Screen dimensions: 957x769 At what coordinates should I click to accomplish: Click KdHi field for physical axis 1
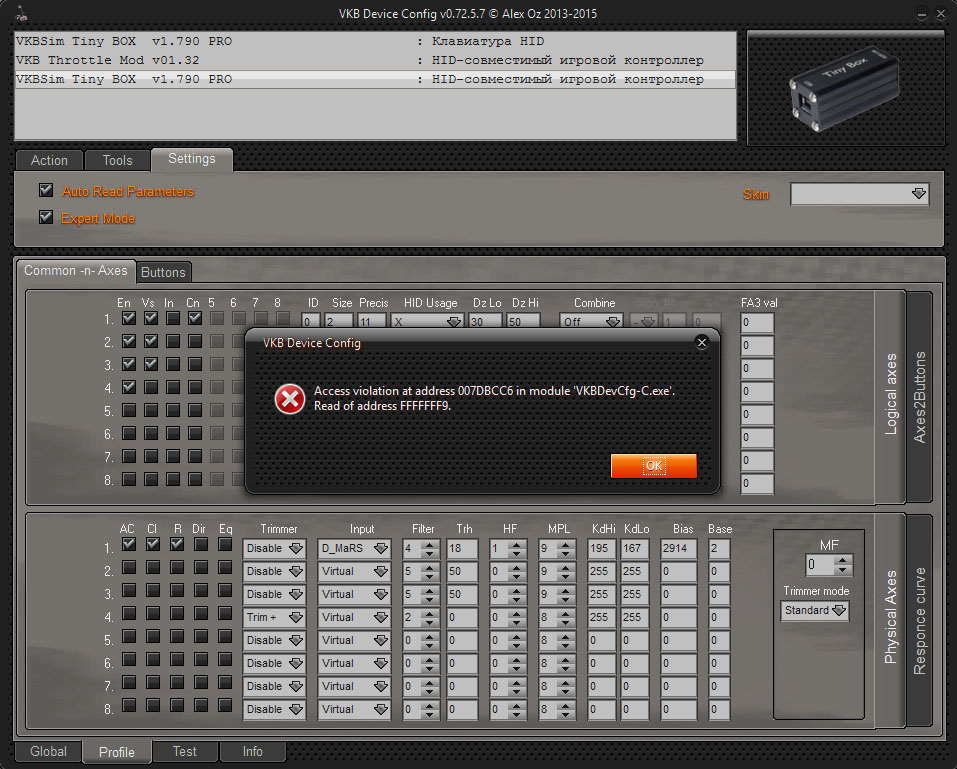601,549
